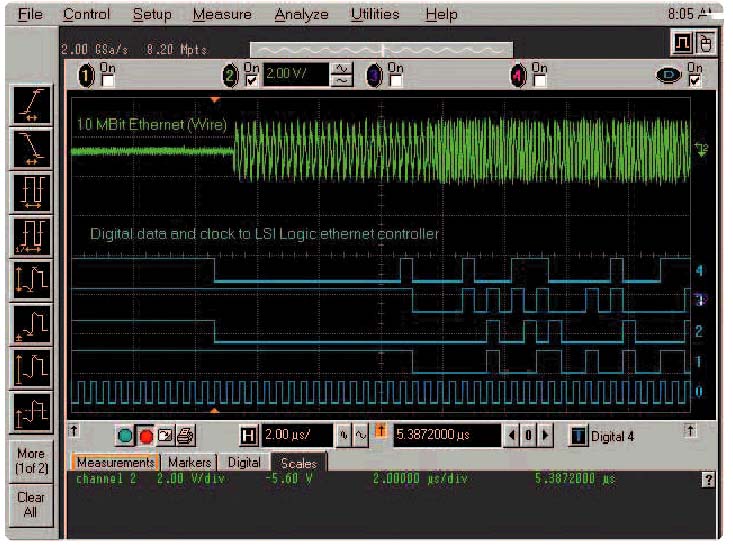This screenshot has height=545, width=733.
Task: Select the seventh measurement icon in sidebar
Action: point(31,369)
